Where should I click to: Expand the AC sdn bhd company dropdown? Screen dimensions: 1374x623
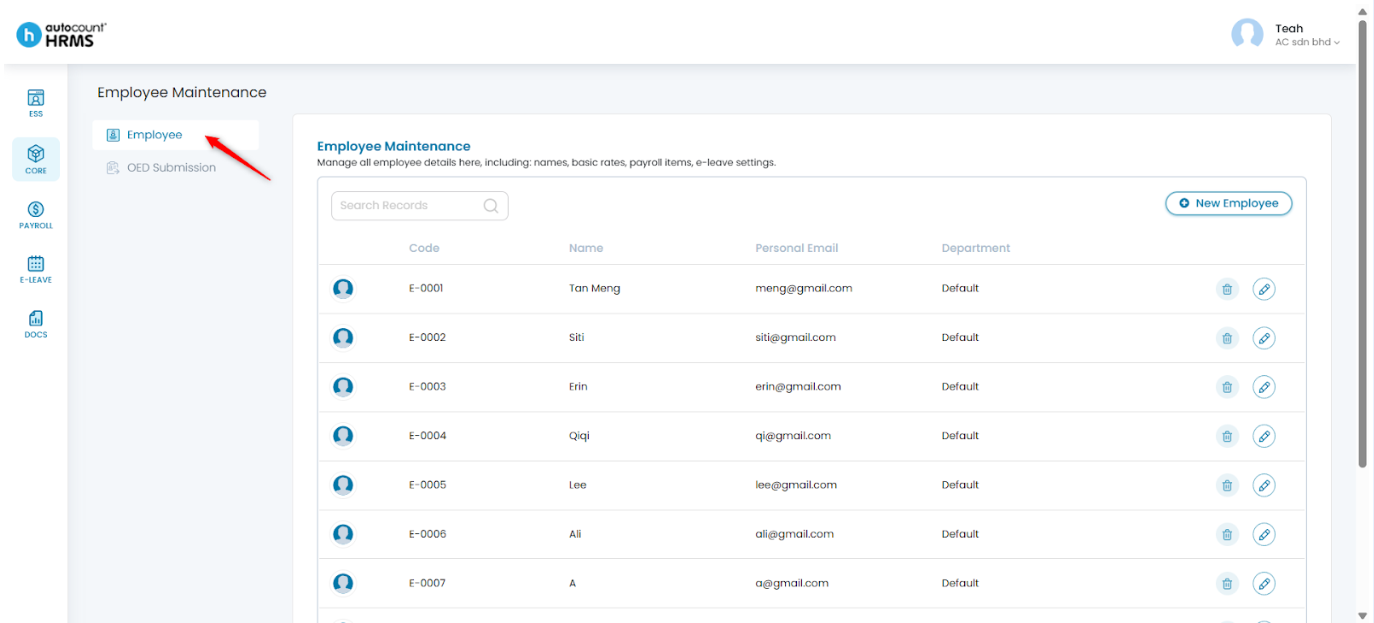[x=1307, y=42]
